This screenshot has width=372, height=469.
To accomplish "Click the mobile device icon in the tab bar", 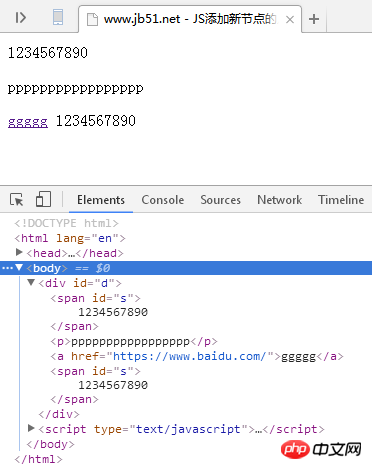I will pos(58,17).
